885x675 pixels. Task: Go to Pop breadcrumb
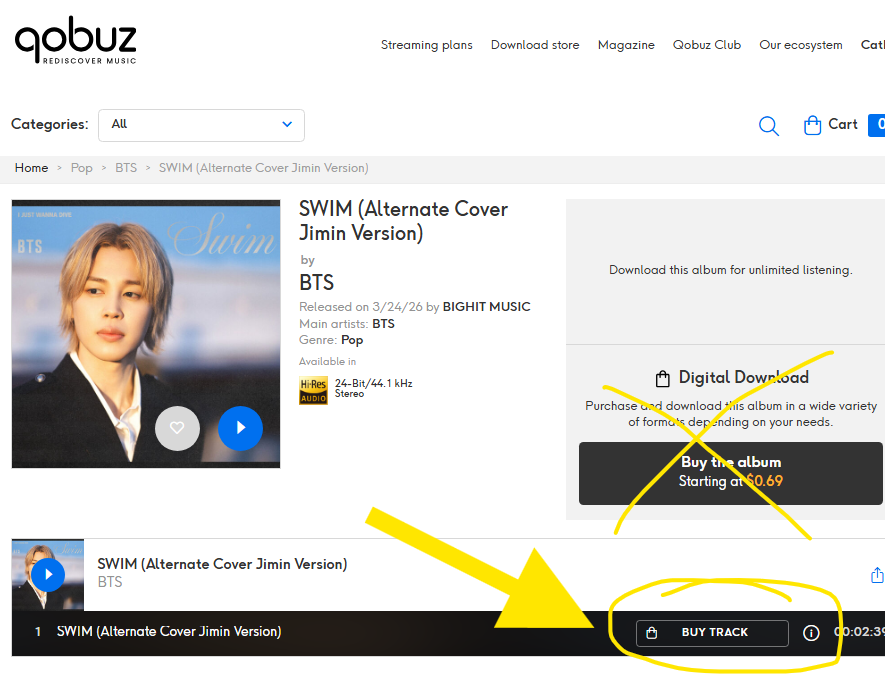point(81,168)
